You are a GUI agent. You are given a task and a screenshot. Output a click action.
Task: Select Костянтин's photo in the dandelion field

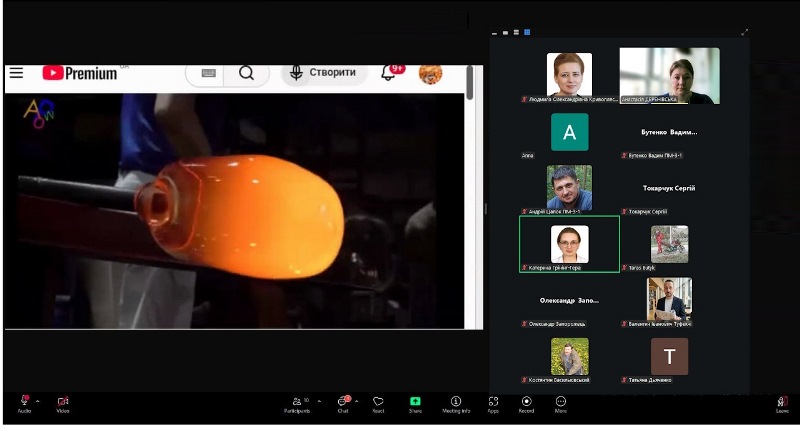click(569, 356)
